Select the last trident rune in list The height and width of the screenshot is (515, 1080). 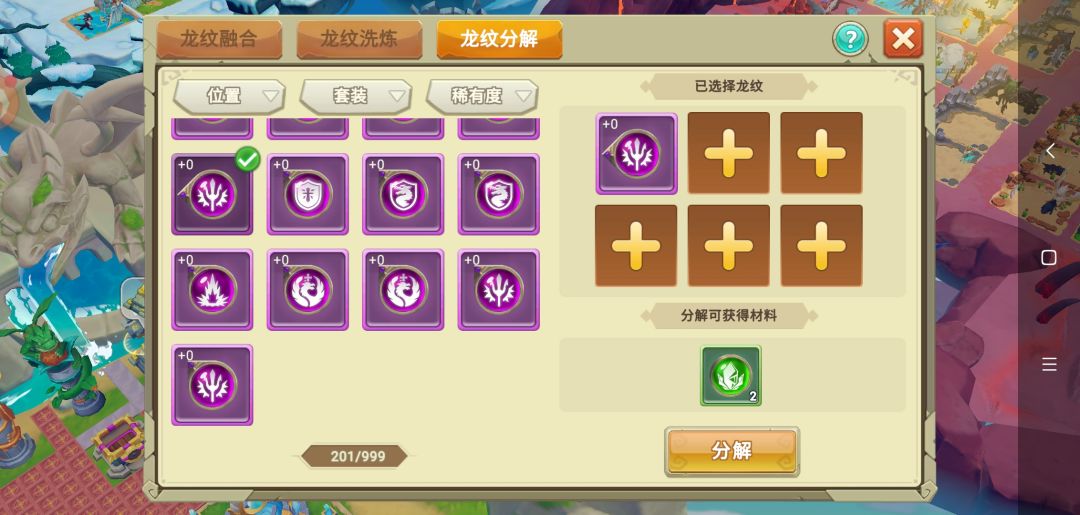[212, 385]
